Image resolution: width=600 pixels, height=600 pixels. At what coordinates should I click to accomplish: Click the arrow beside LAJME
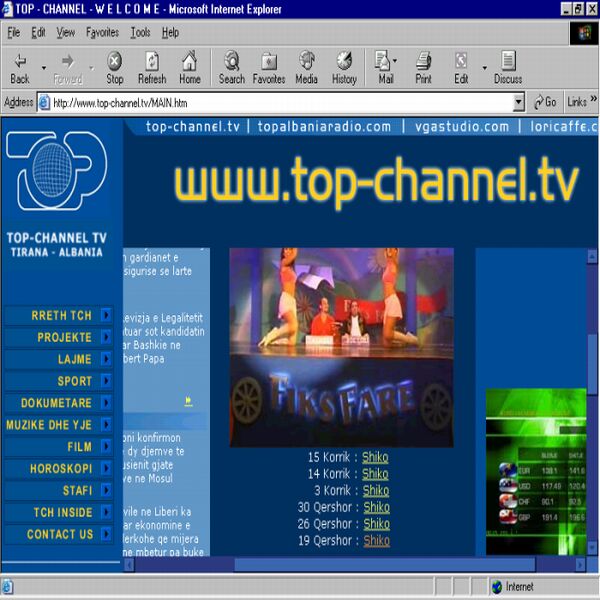(x=106, y=359)
